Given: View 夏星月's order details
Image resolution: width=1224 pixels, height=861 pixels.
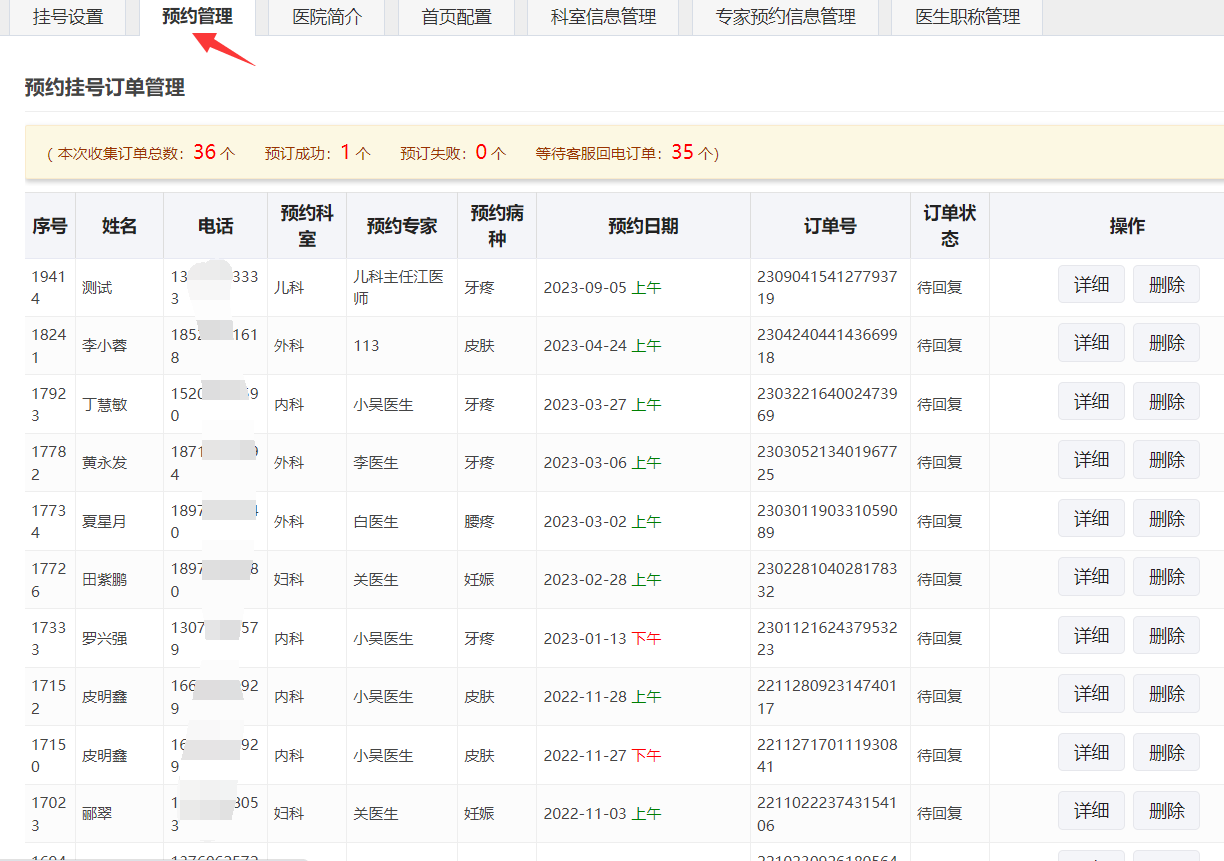Looking at the screenshot, I should pos(1091,518).
